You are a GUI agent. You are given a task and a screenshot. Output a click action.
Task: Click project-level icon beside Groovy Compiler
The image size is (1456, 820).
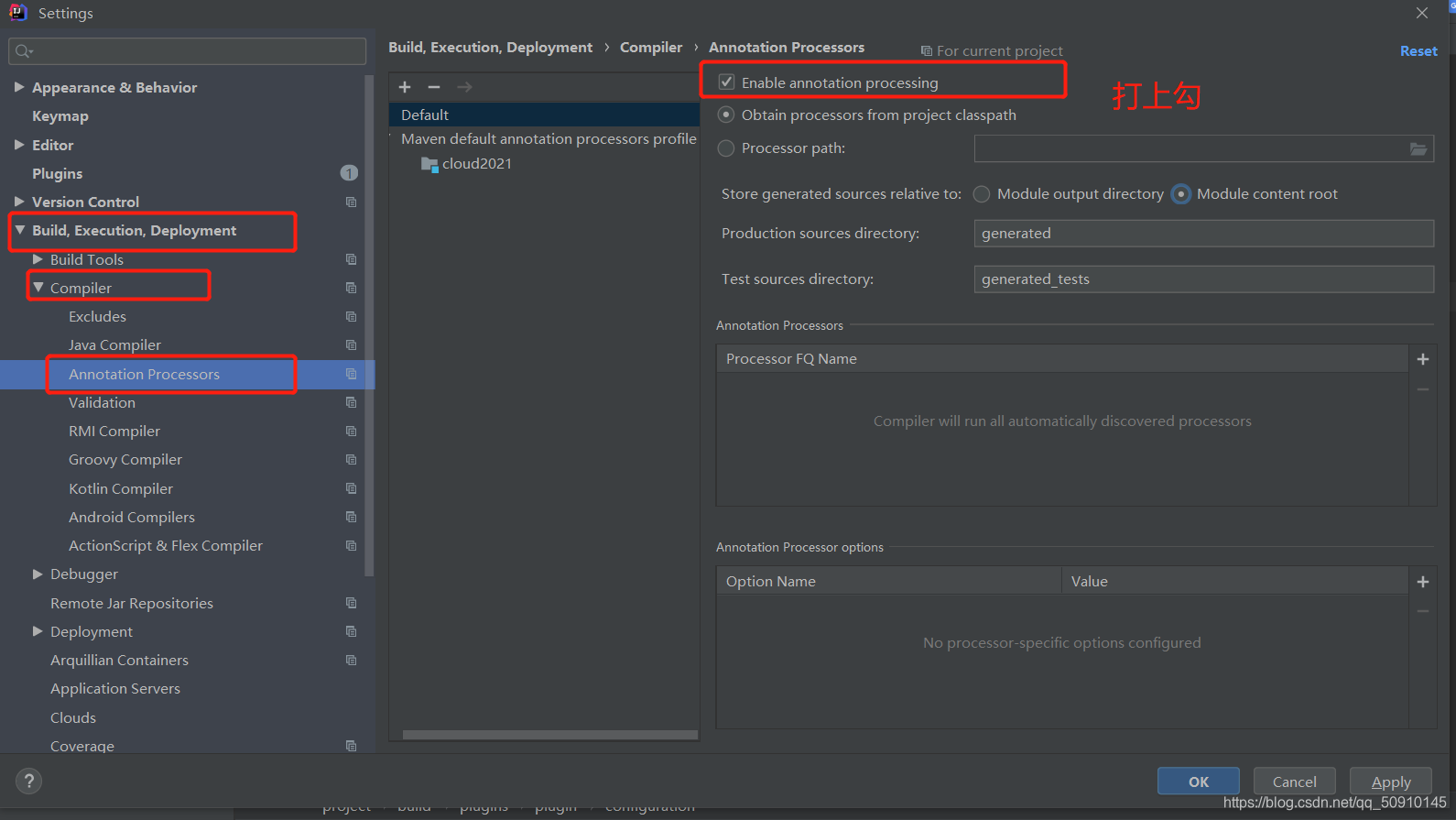(351, 459)
